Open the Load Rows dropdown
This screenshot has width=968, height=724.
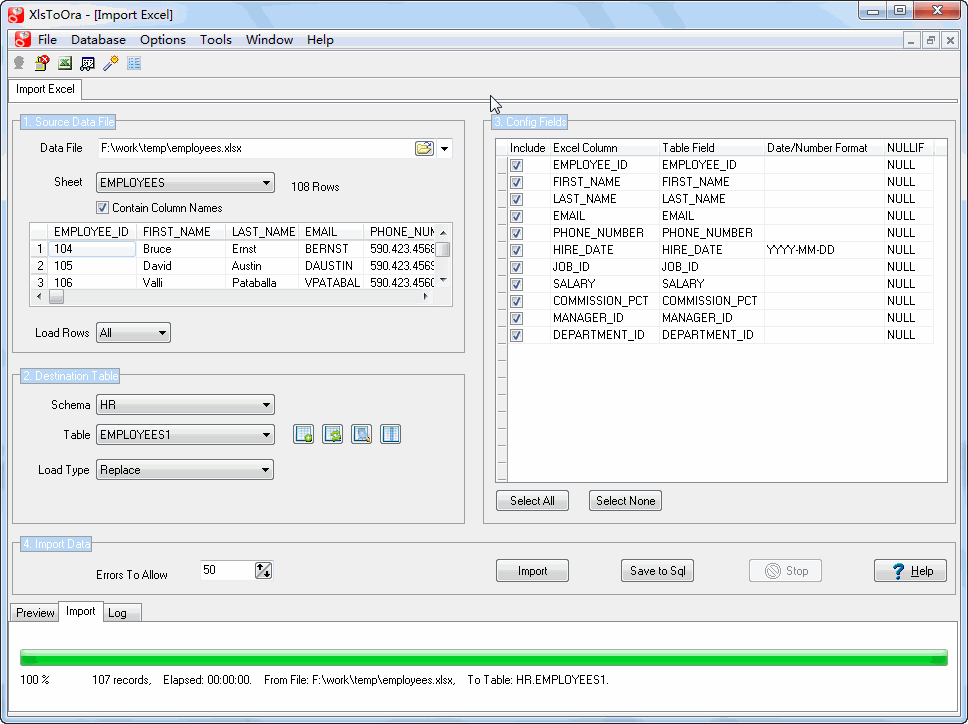click(x=133, y=333)
